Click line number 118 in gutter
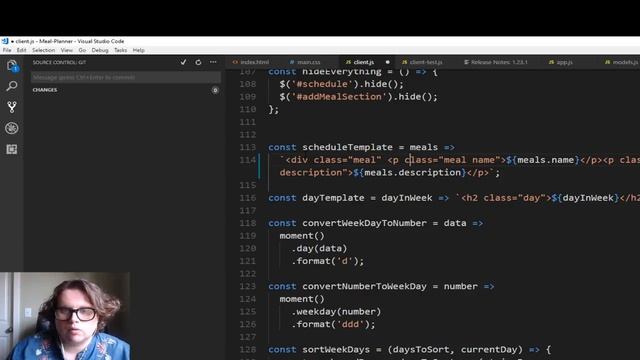The width and height of the screenshot is (640, 360). click(248, 223)
